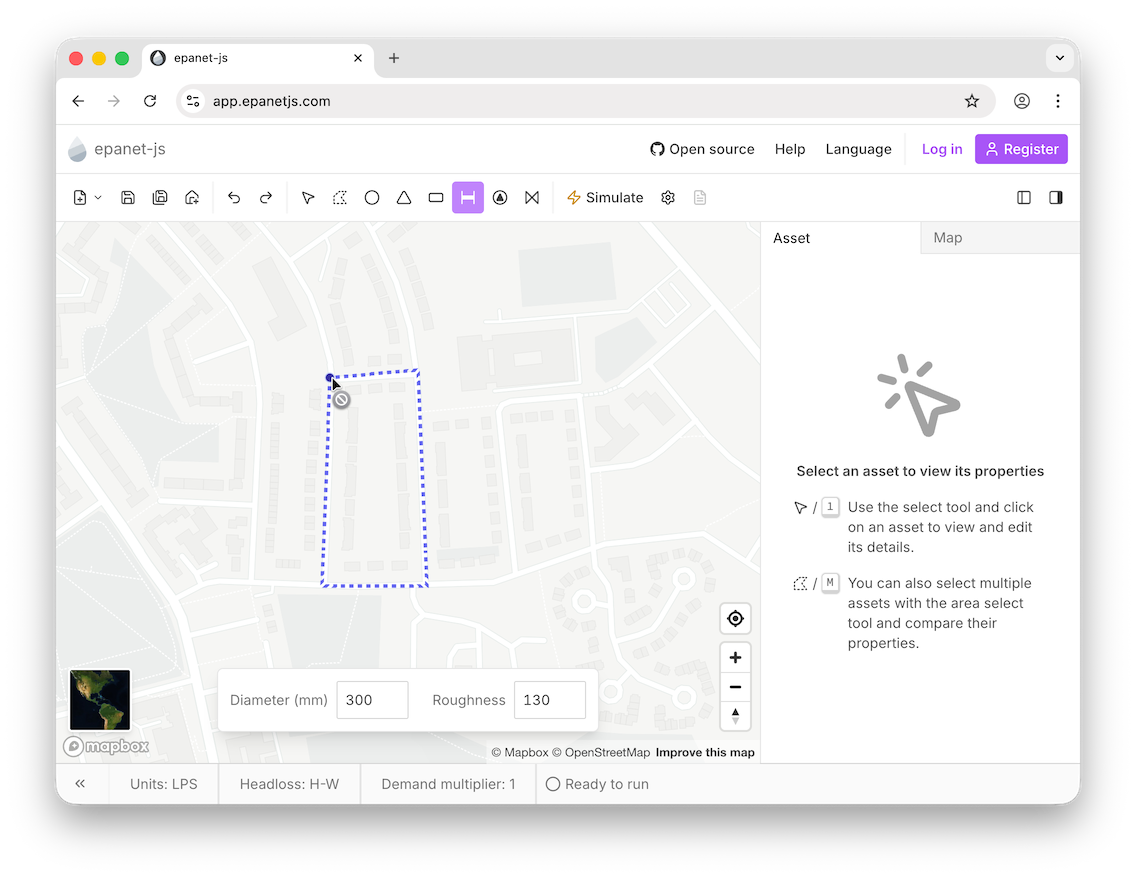The width and height of the screenshot is (1136, 878).
Task: Undo the last action
Action: [x=234, y=197]
